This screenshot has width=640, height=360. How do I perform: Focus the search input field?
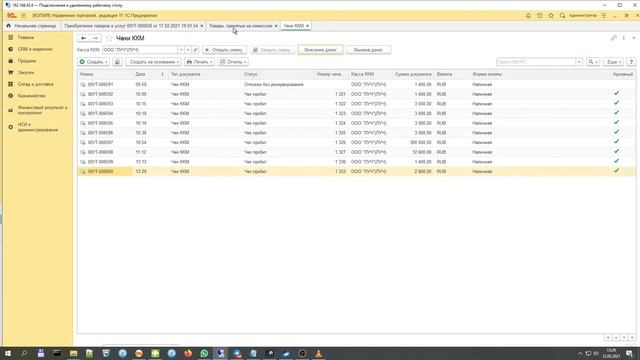coord(536,62)
